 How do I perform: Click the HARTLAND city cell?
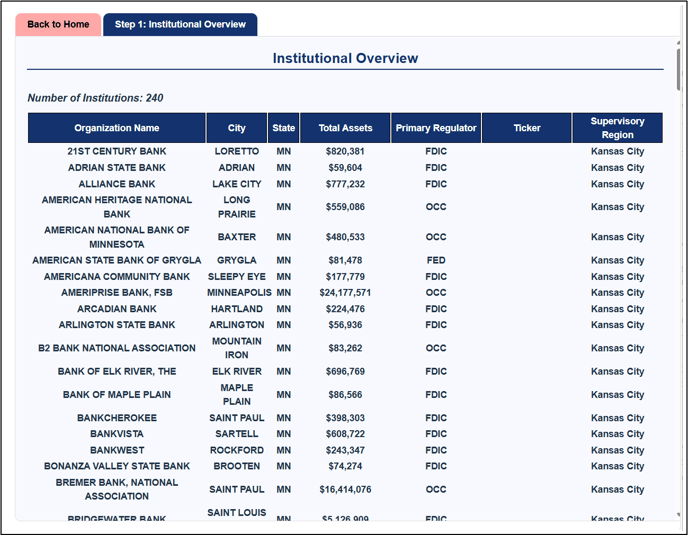(236, 309)
